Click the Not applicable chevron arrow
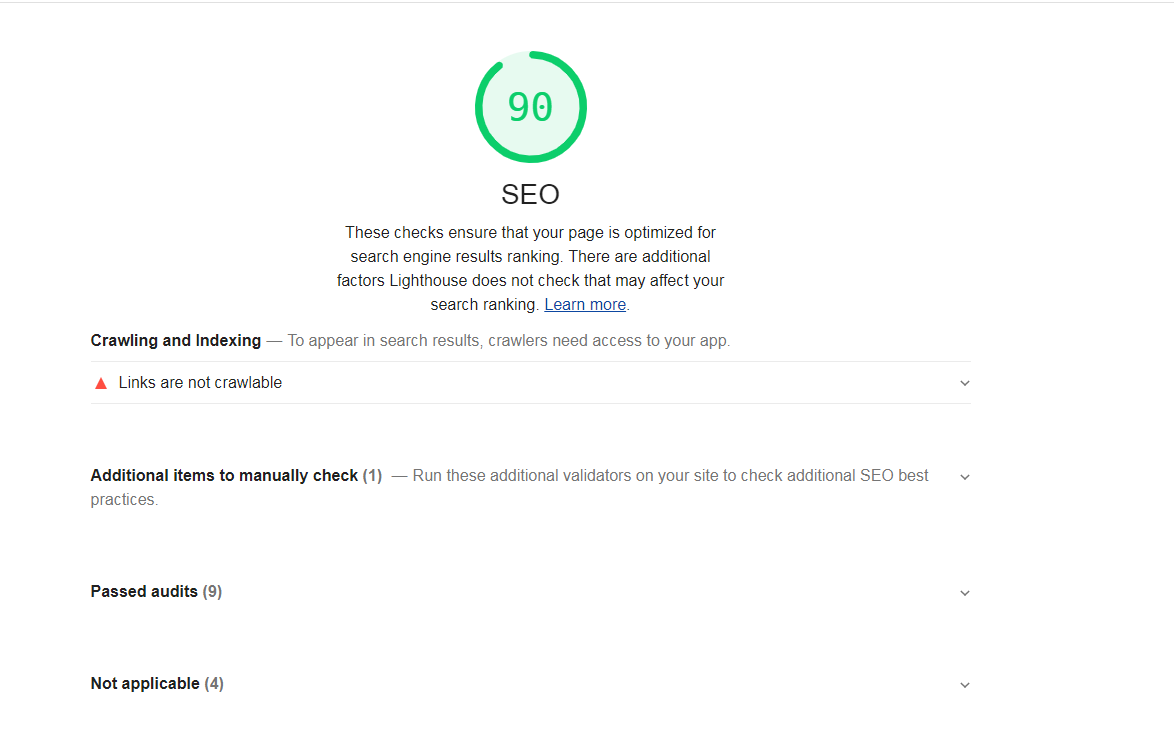 click(964, 685)
